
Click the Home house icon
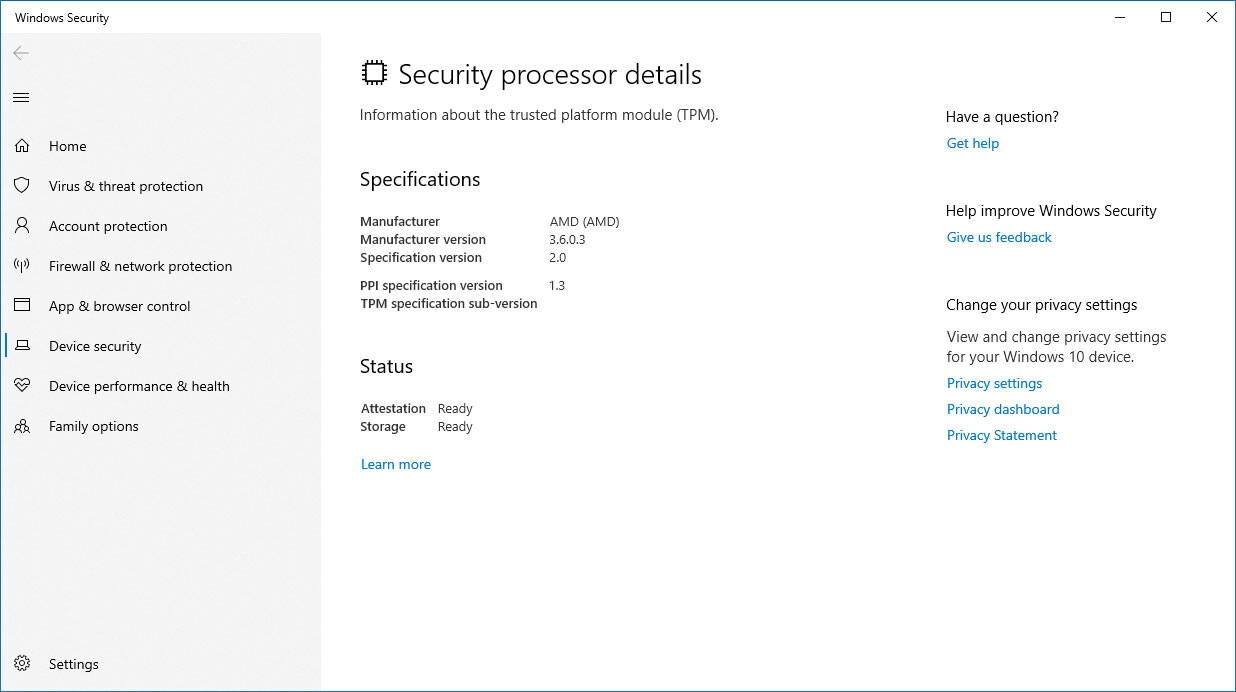21,146
